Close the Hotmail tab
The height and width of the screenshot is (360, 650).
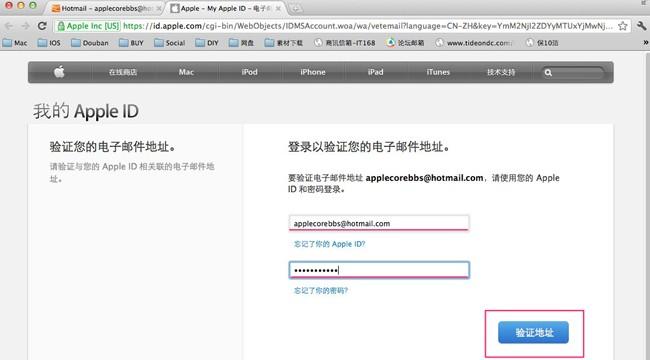pyautogui.click(x=159, y=8)
